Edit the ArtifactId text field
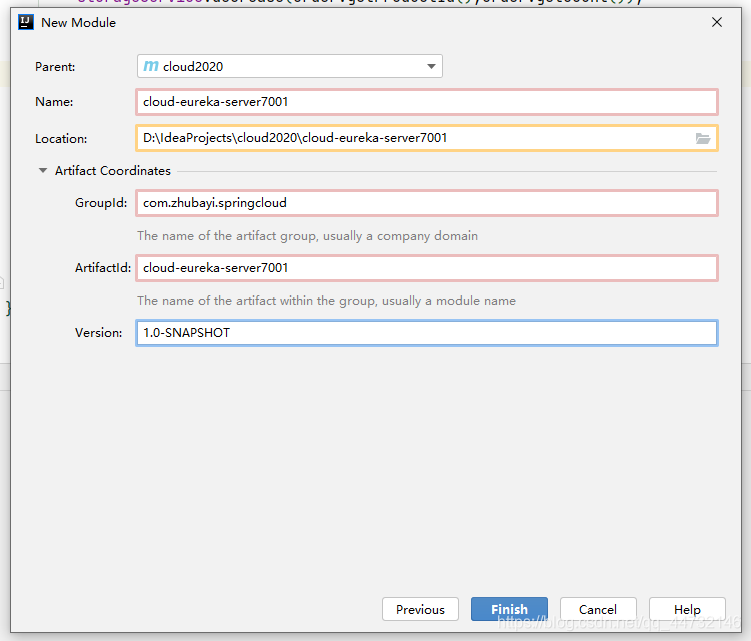751x641 pixels. [427, 268]
